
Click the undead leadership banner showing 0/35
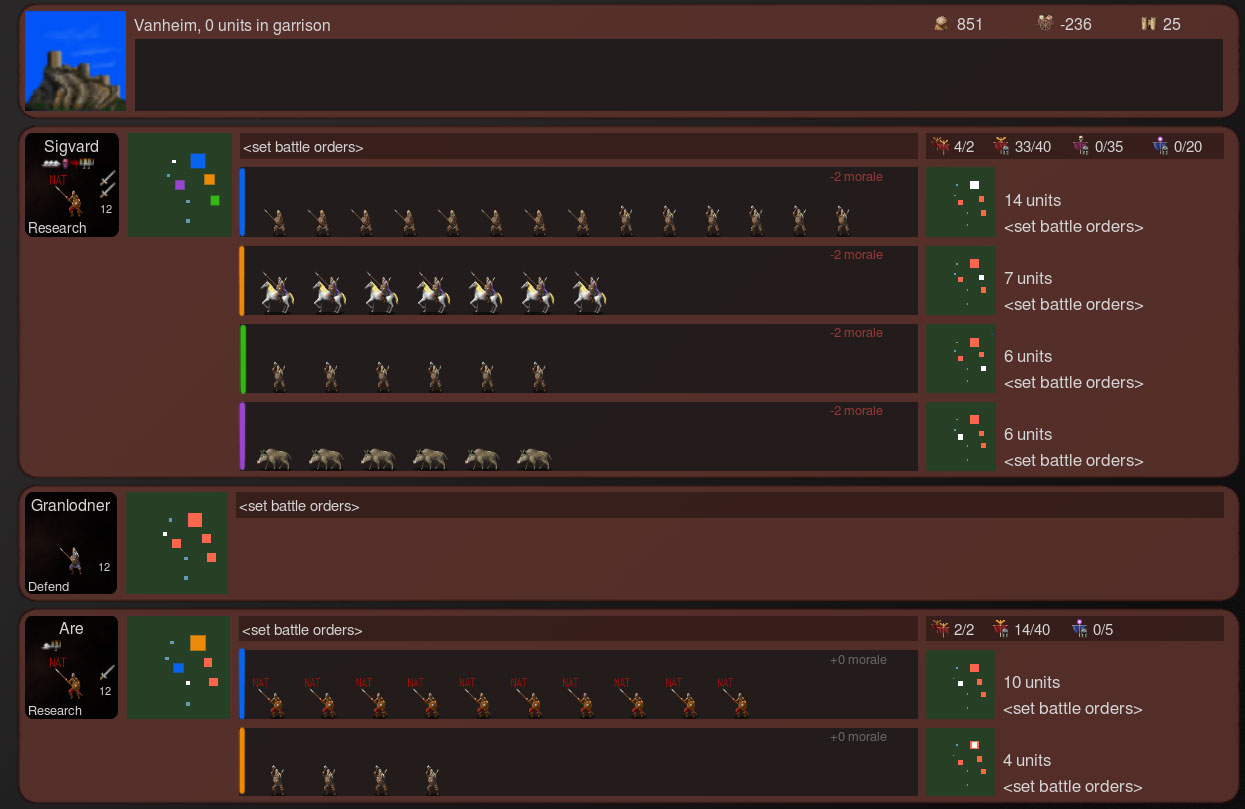pos(1081,145)
